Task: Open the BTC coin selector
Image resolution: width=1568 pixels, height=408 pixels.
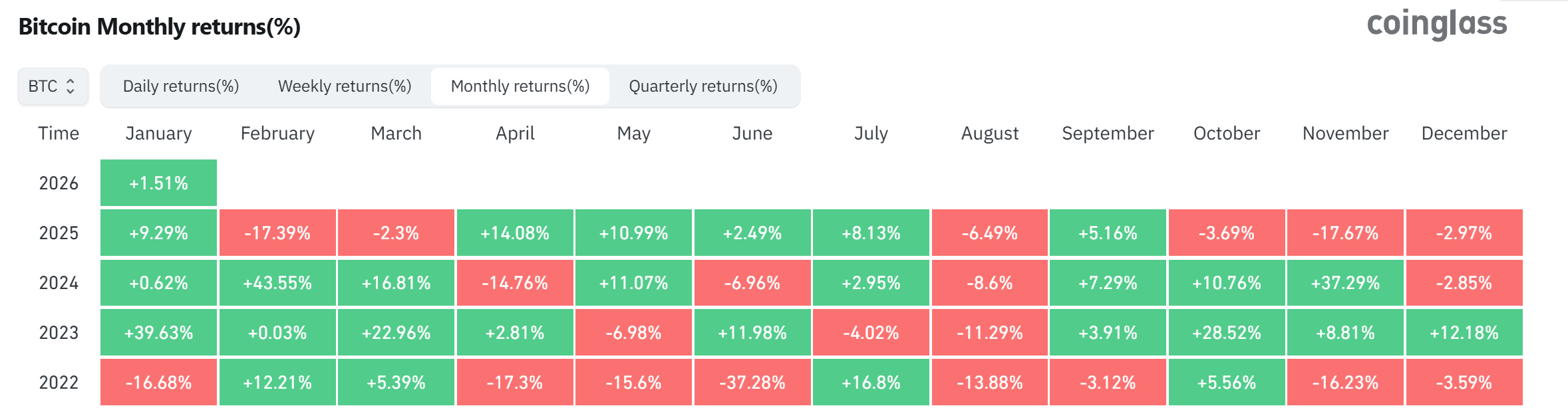Action: tap(52, 86)
